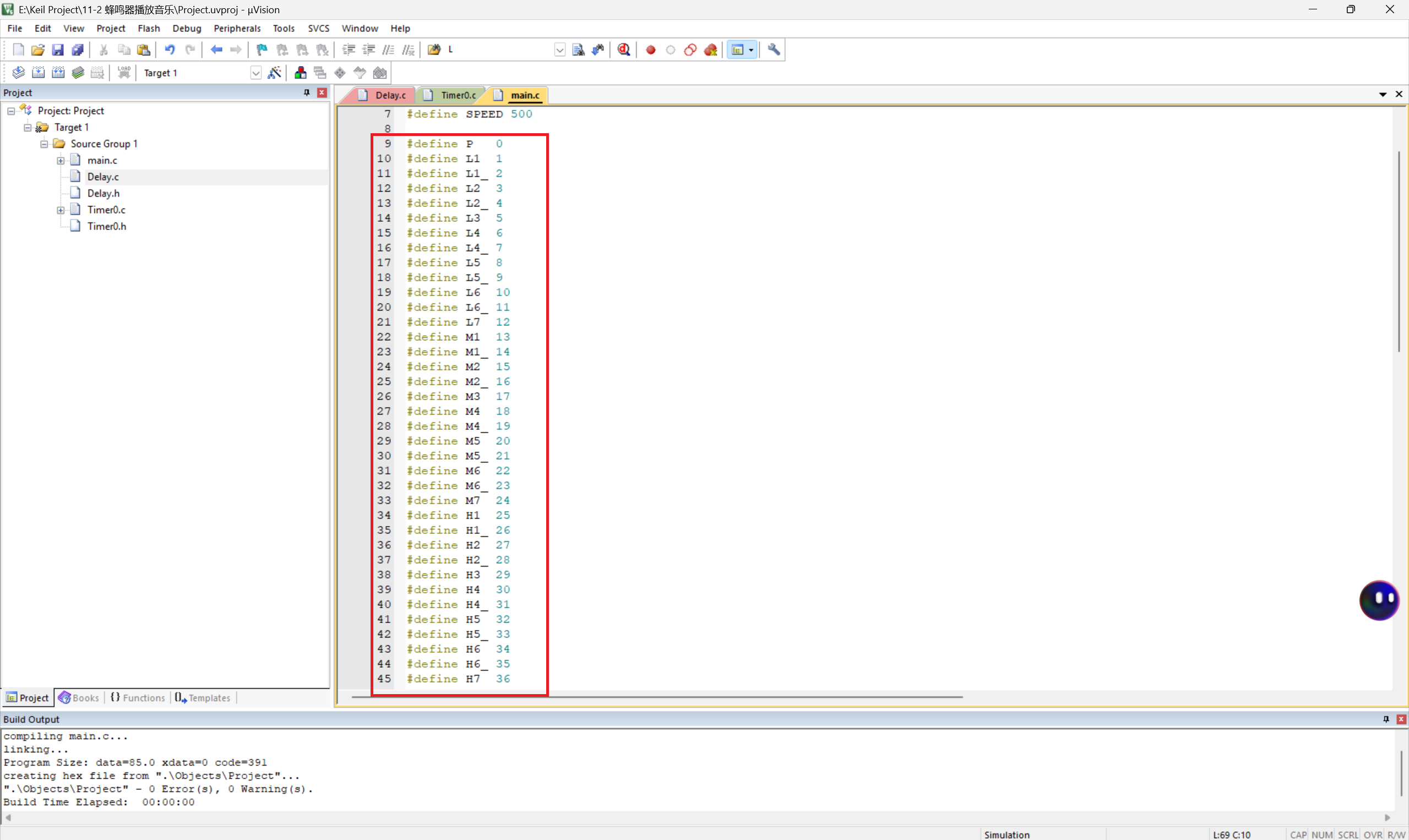Click the Download to flash (LOAD) icon
This screenshot has width=1409, height=840.
(x=124, y=73)
